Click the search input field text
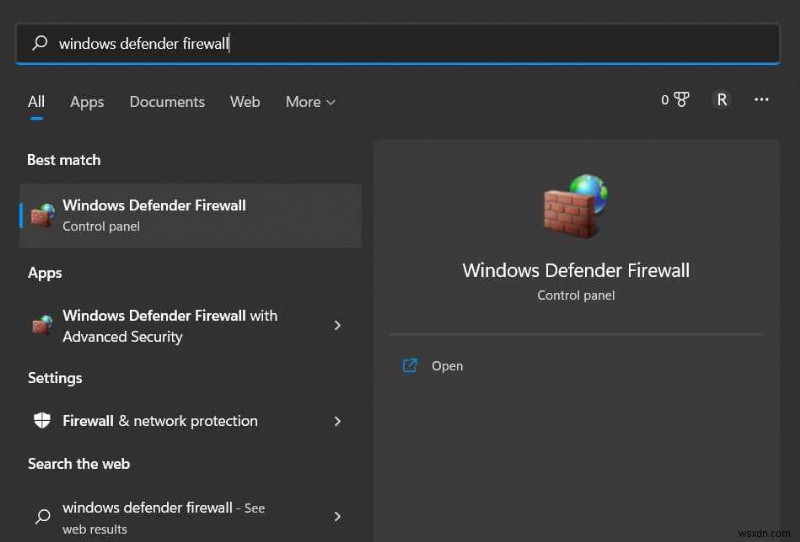 pyautogui.click(x=144, y=43)
